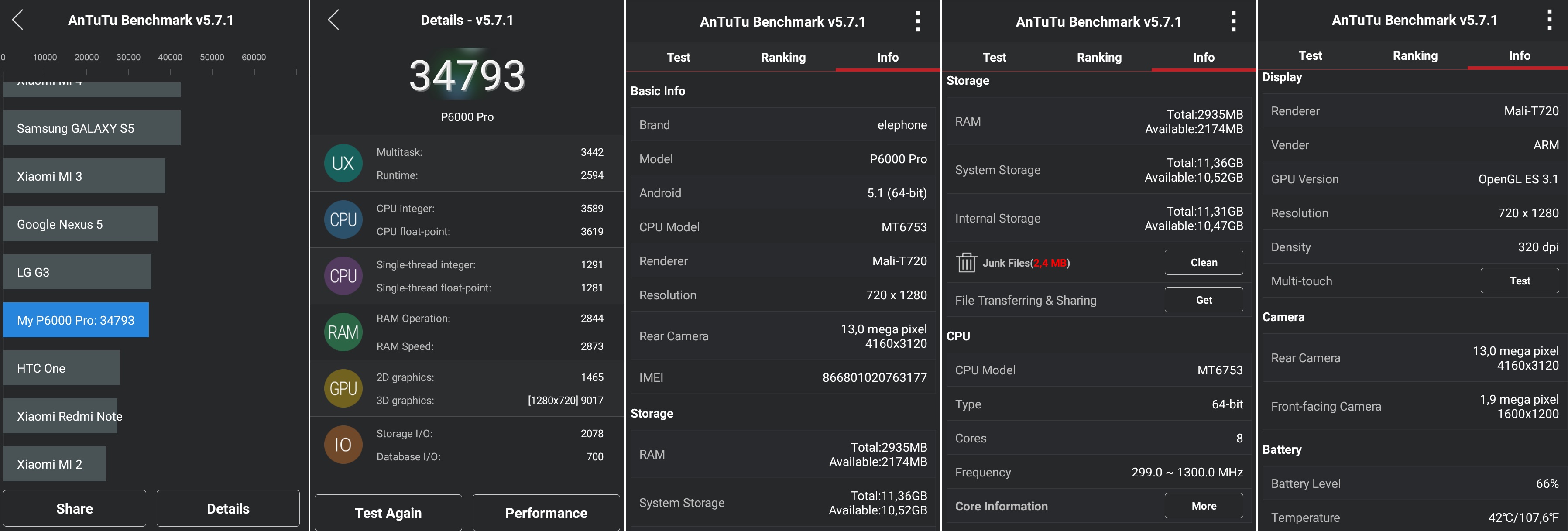The width and height of the screenshot is (1568, 531).
Task: Tap the Multitask score row
Action: click(490, 152)
